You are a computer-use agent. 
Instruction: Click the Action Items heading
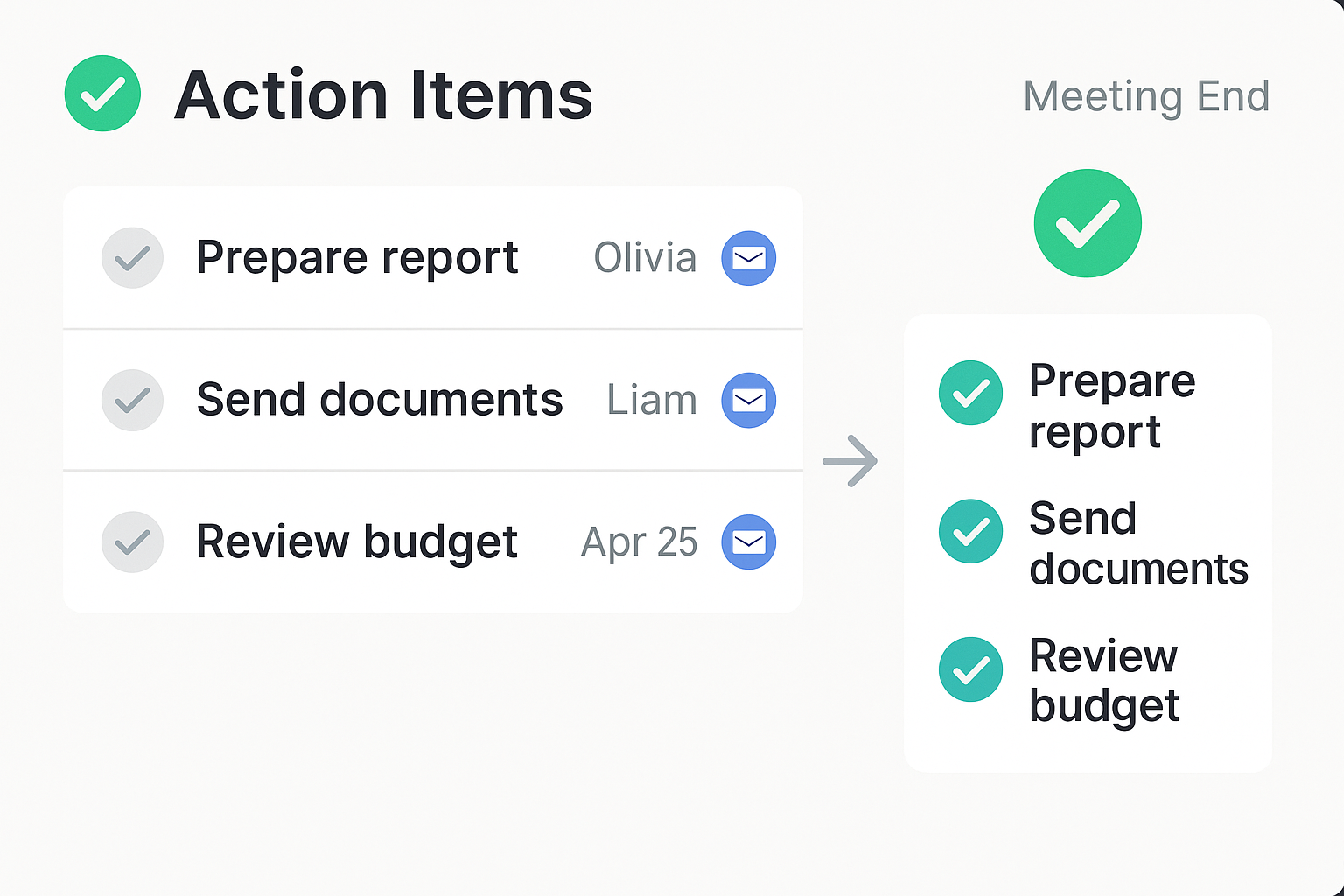pyautogui.click(x=383, y=95)
